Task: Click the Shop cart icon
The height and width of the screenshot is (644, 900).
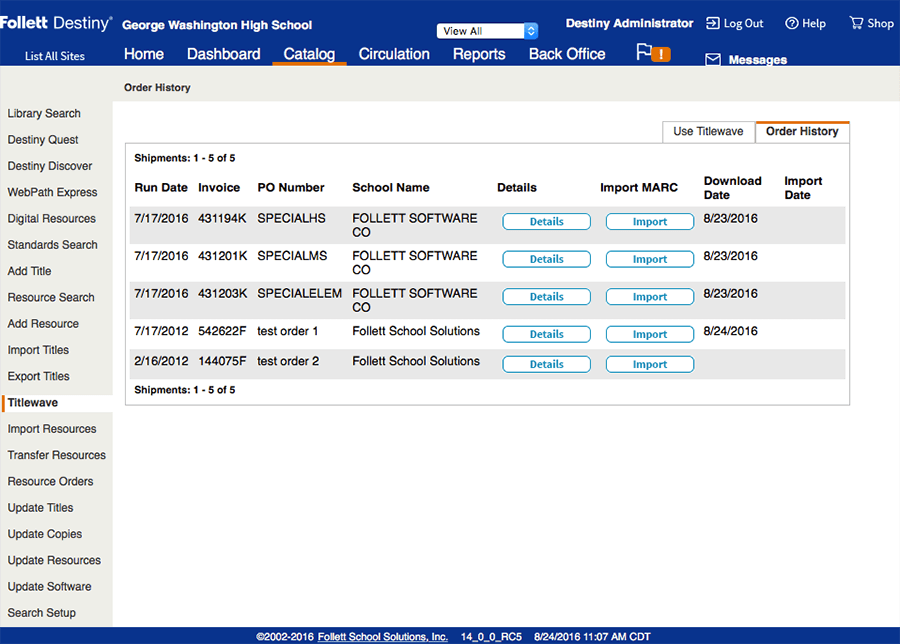Action: point(856,23)
